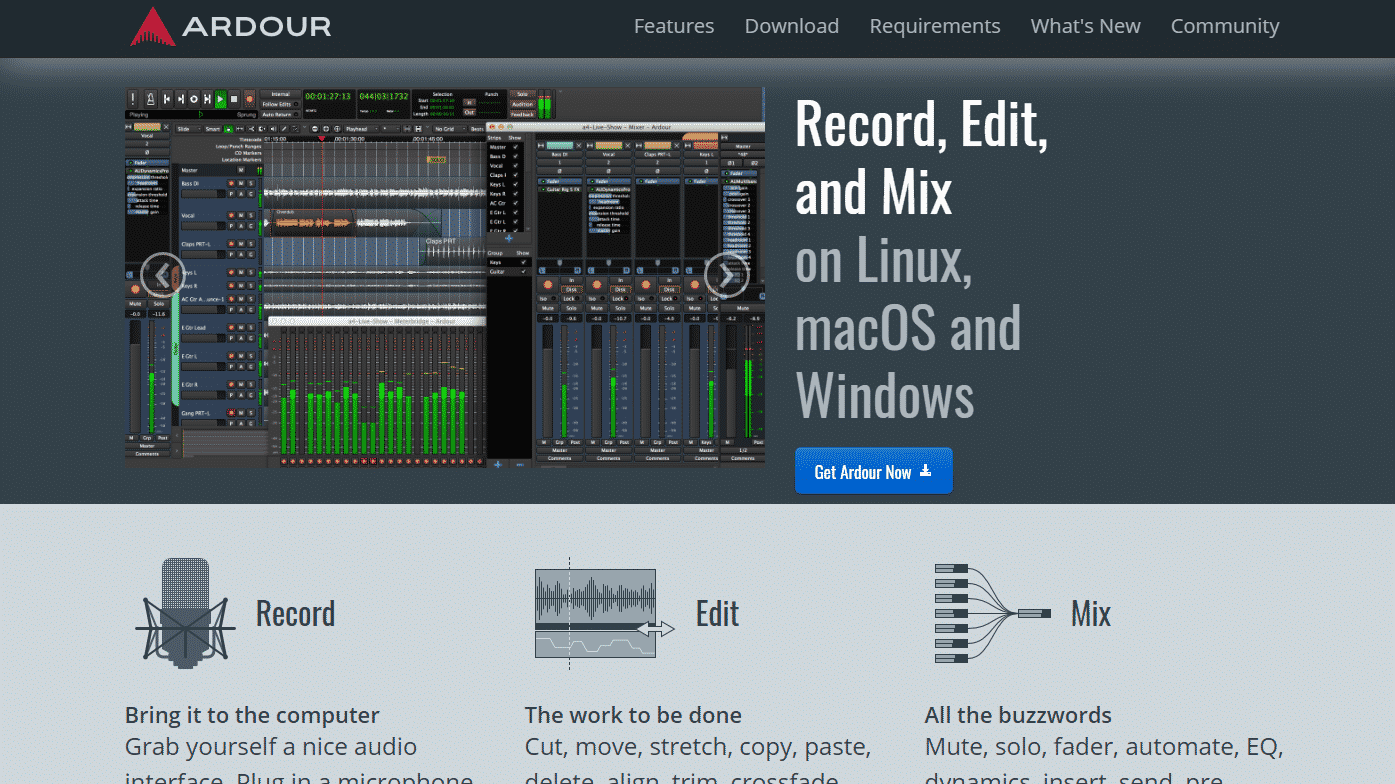Click the 'Grab yourself a nice audio' line
The image size is (1395, 784).
point(271,747)
